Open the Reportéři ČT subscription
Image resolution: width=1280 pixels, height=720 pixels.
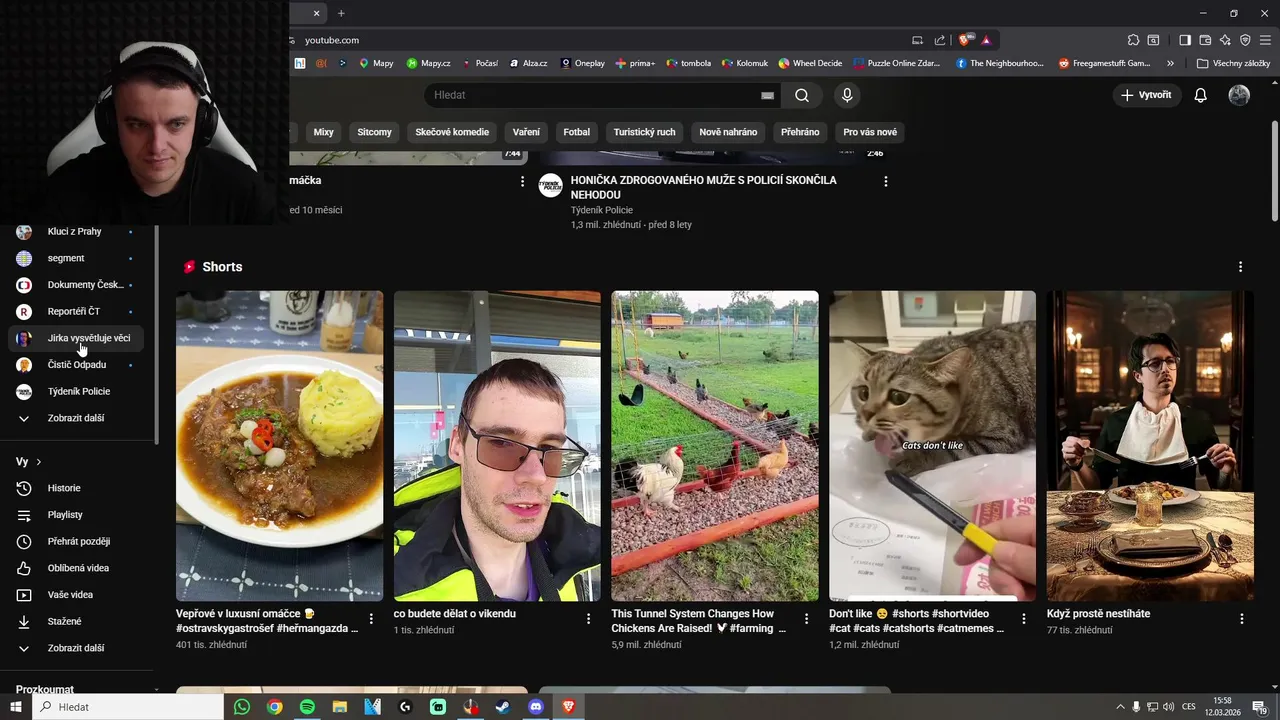[78, 311]
